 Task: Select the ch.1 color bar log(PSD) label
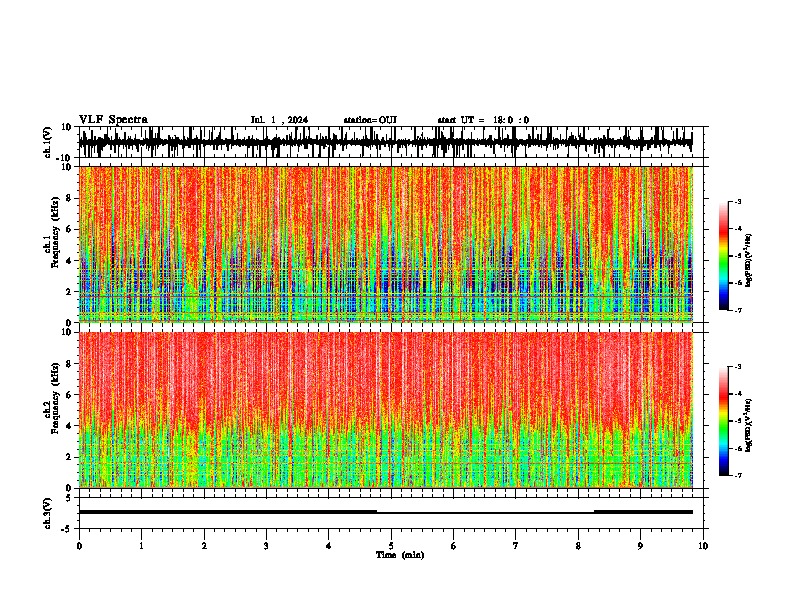pos(748,261)
